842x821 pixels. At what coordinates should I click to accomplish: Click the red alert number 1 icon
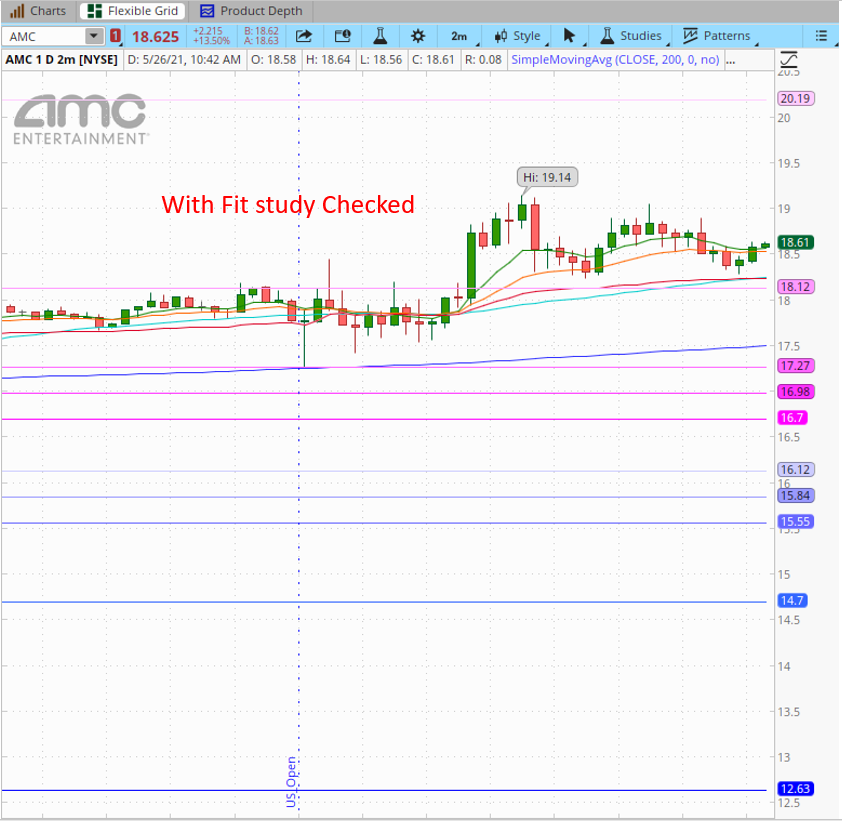pyautogui.click(x=115, y=36)
